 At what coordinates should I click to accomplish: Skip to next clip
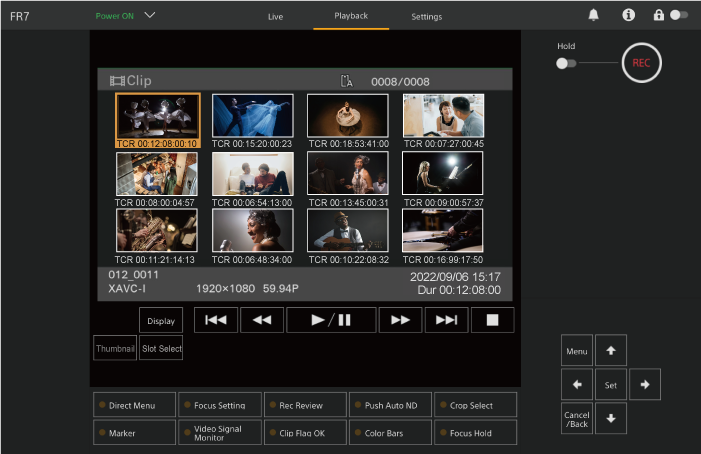446,320
